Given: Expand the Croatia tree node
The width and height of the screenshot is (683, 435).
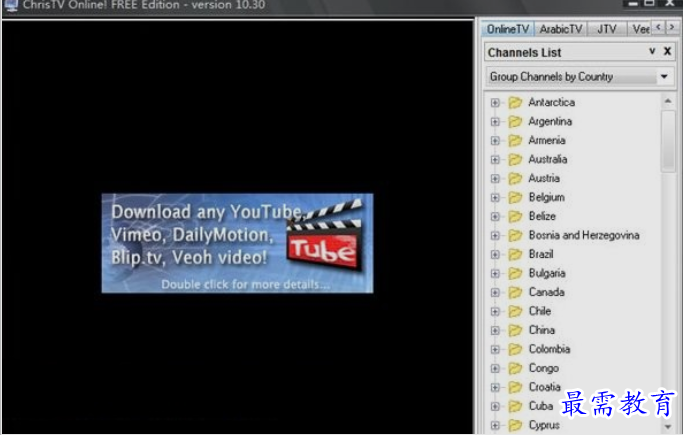Looking at the screenshot, I should coord(495,388).
